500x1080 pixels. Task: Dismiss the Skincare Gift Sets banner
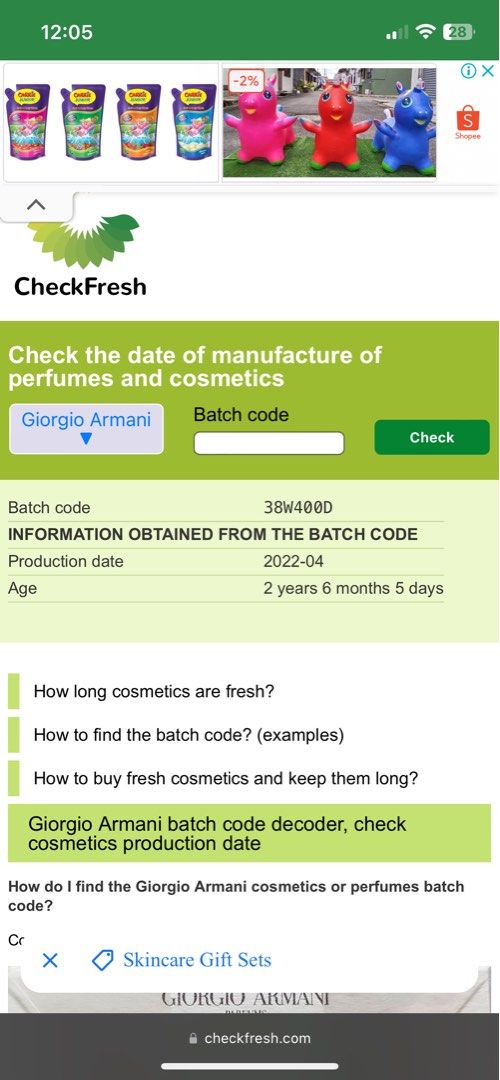click(x=50, y=960)
